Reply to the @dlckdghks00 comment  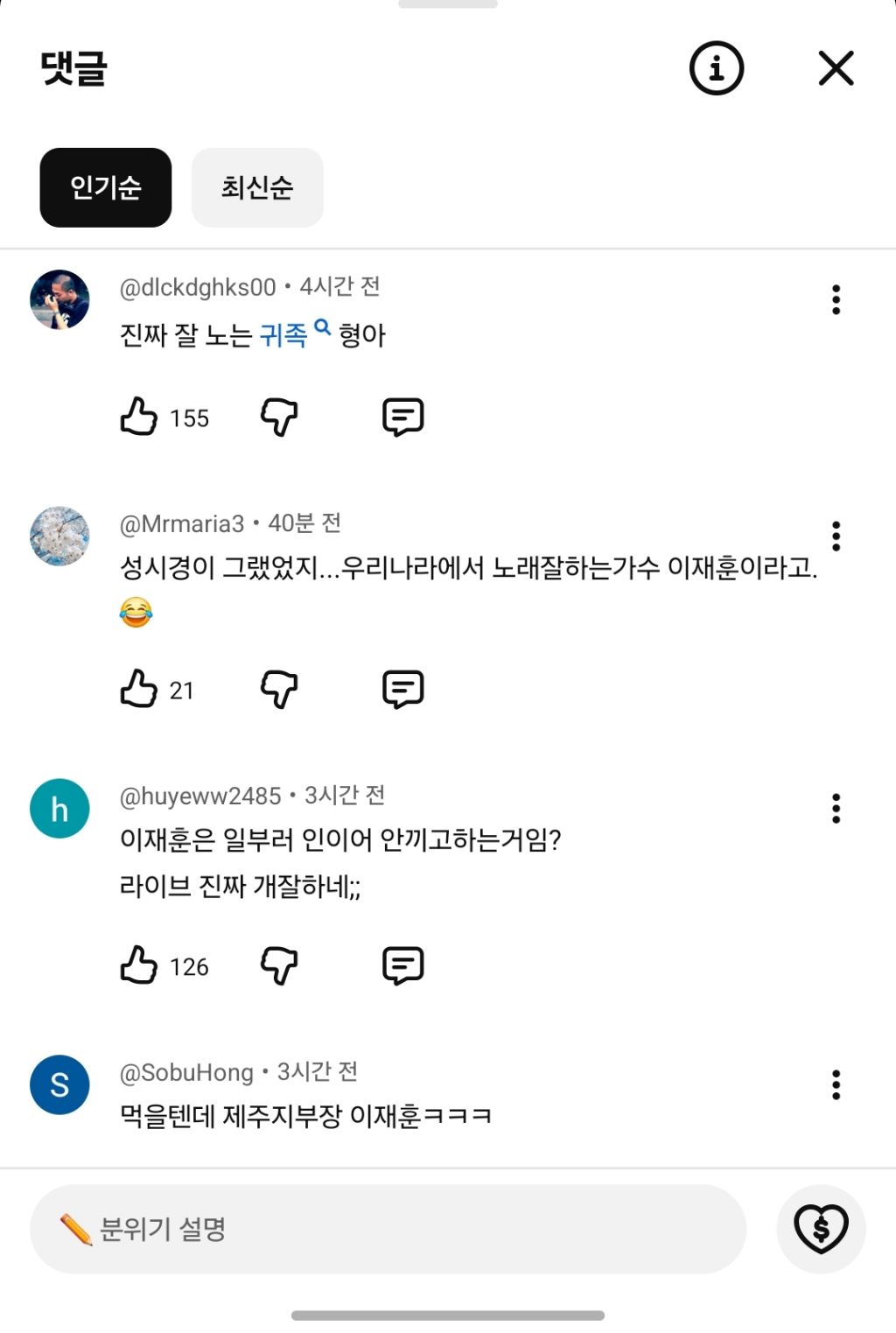click(402, 417)
